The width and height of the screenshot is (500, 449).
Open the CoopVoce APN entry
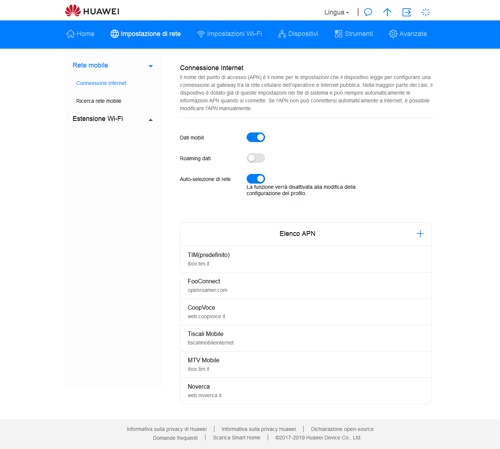(x=306, y=312)
